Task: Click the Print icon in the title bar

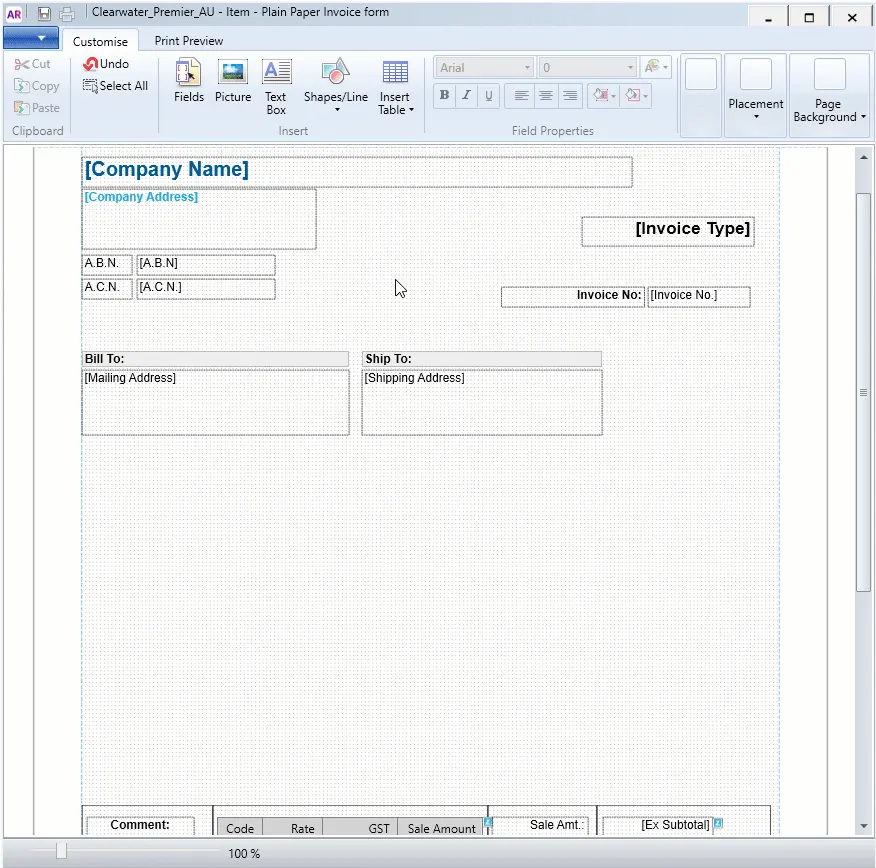Action: click(66, 13)
